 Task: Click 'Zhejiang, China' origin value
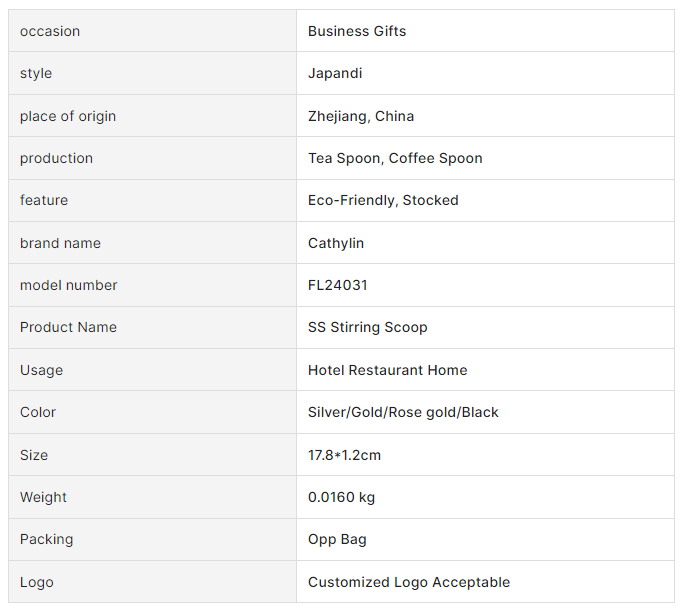pyautogui.click(x=361, y=116)
